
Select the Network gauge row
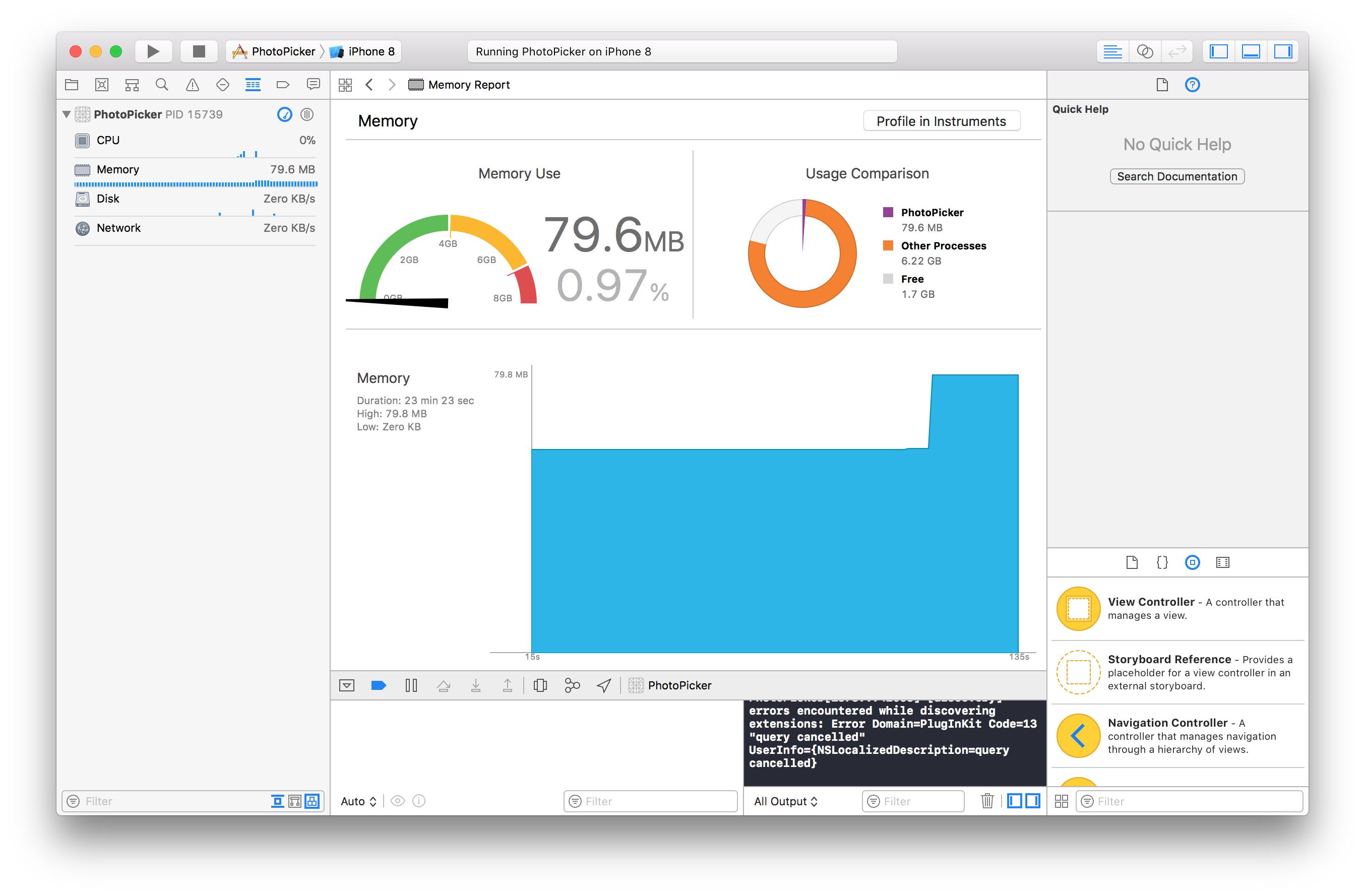pyautogui.click(x=195, y=228)
